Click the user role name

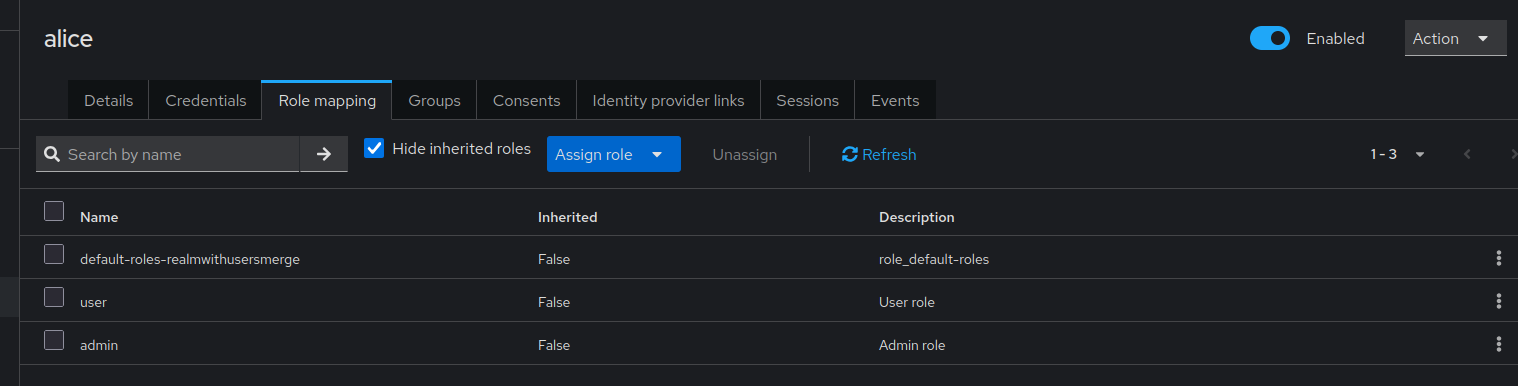pyautogui.click(x=93, y=302)
